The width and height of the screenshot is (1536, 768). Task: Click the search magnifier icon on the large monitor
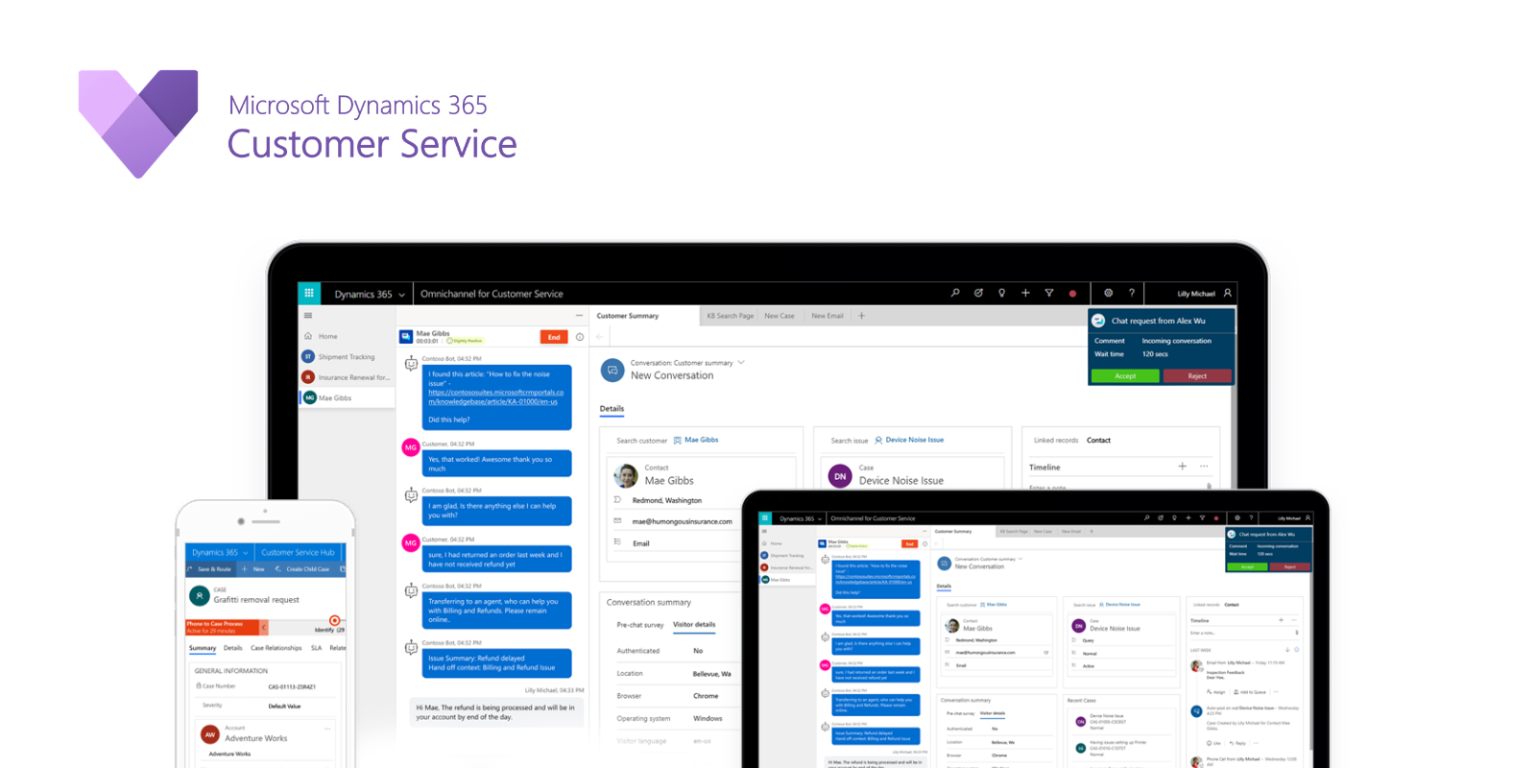(955, 294)
